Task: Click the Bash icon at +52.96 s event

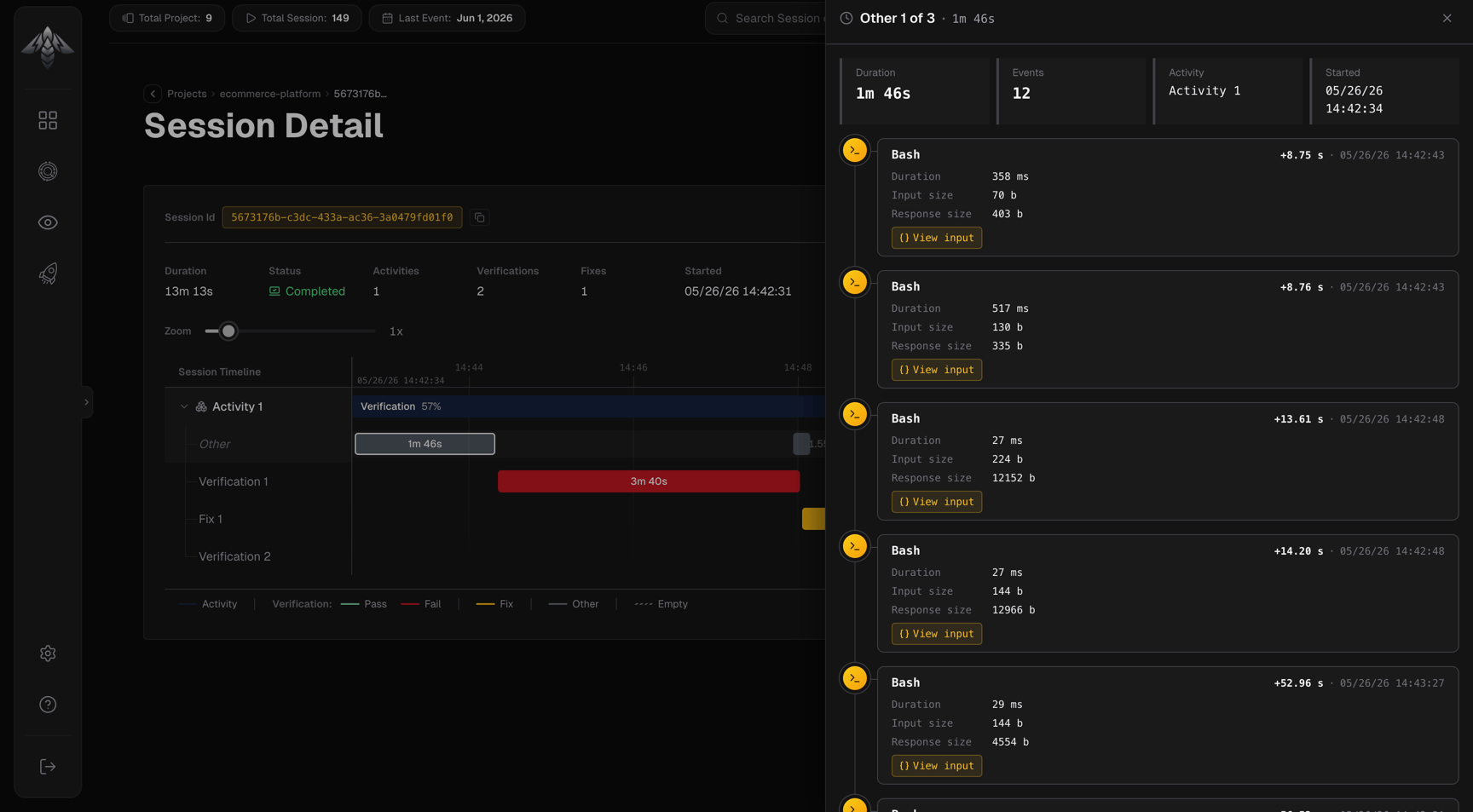Action: point(855,679)
